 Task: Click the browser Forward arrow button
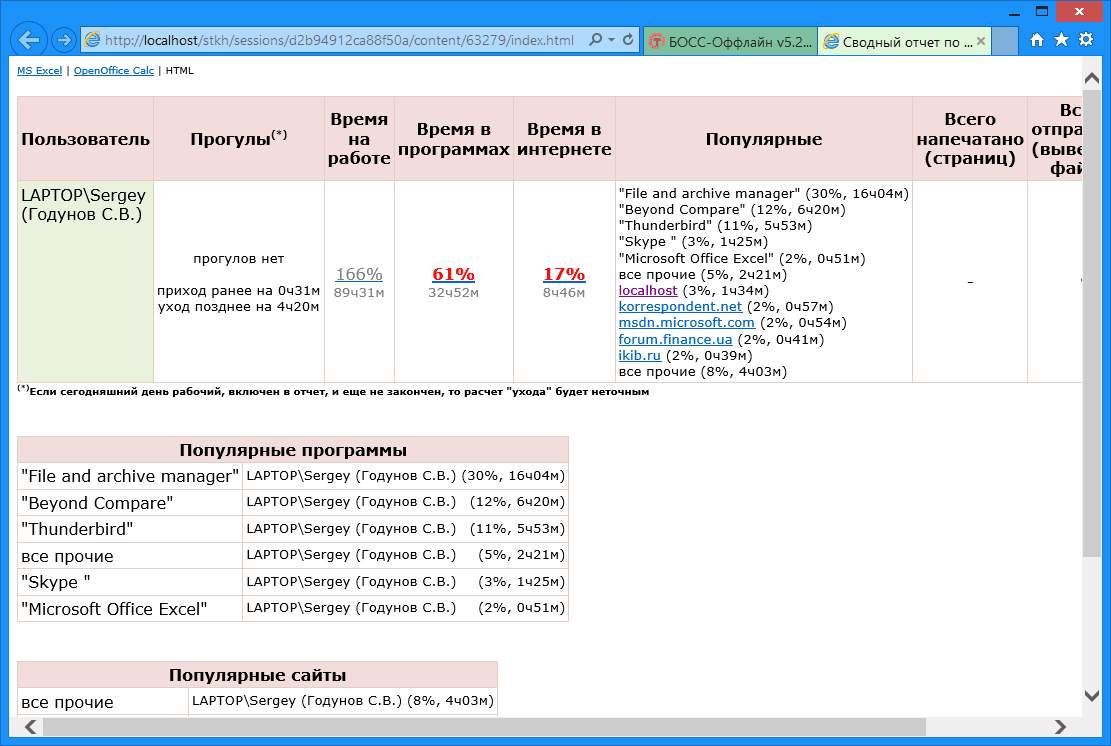click(64, 40)
